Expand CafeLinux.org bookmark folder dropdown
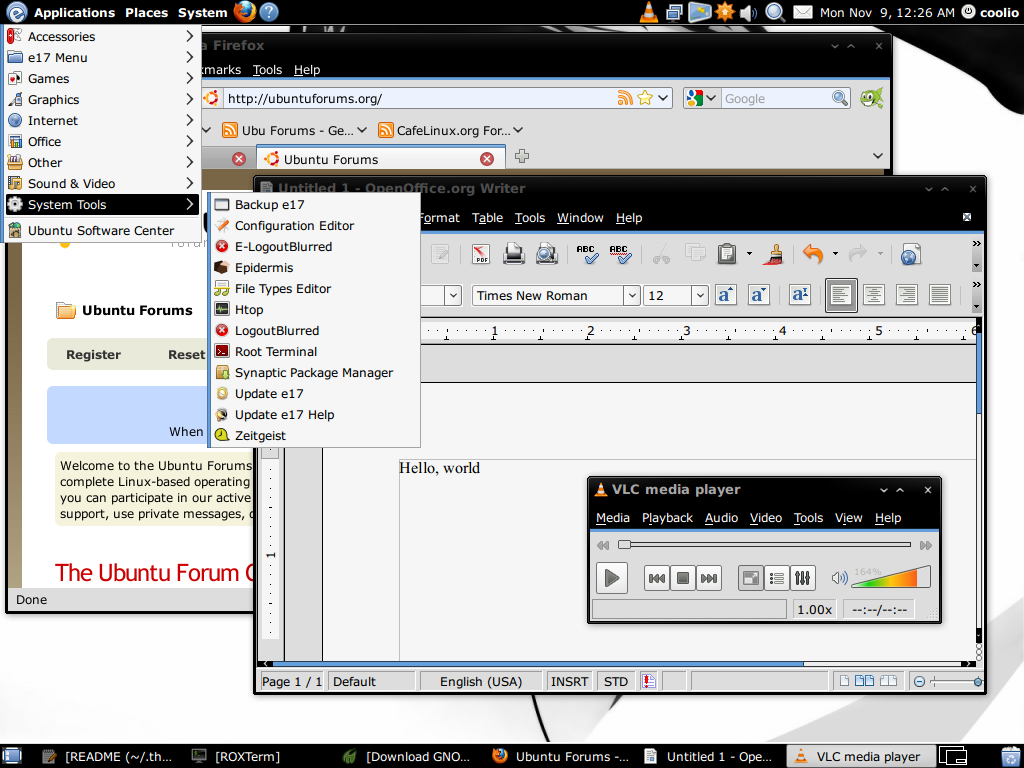The width and height of the screenshot is (1024, 768). tap(519, 130)
